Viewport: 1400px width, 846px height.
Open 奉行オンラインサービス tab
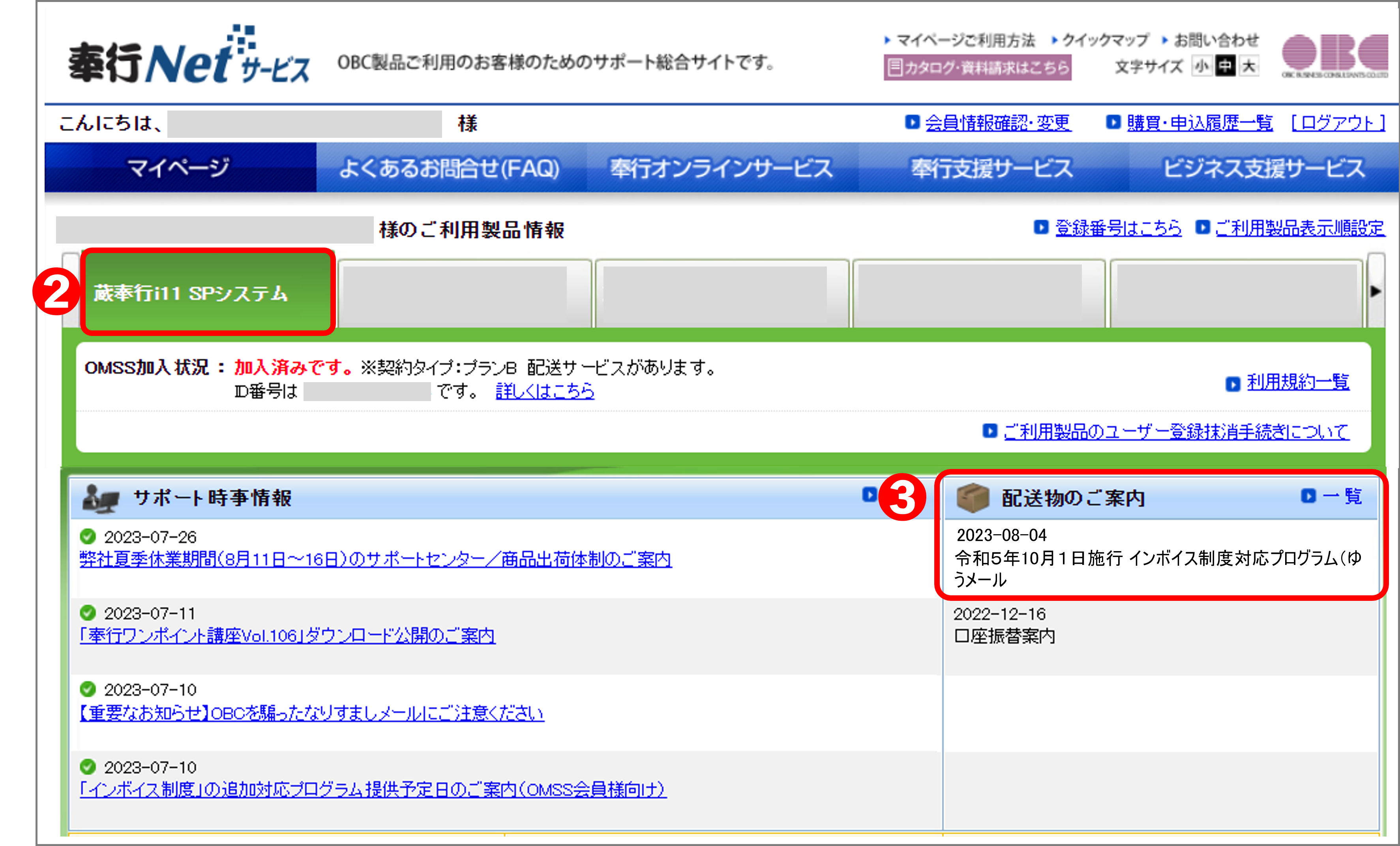click(722, 168)
